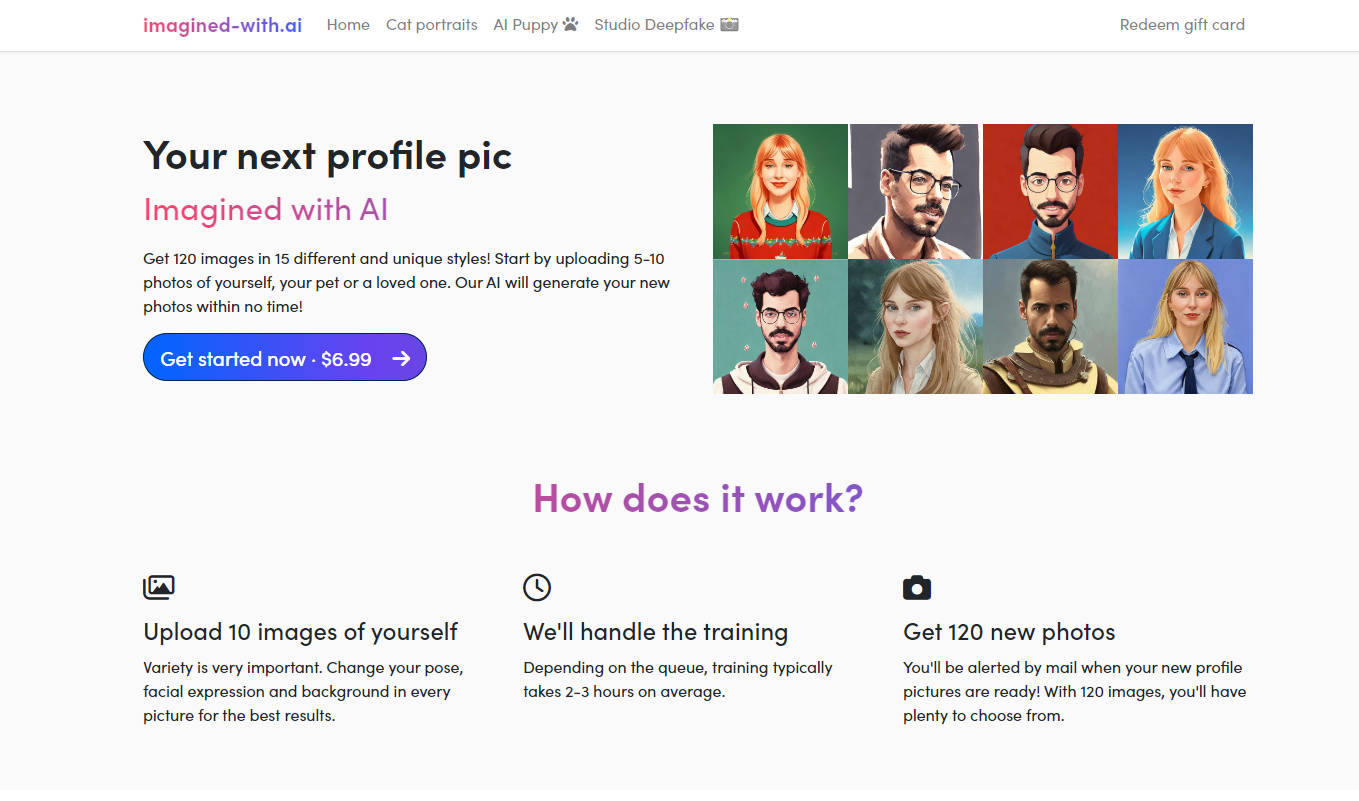Click the man in hoodie on teal background
This screenshot has width=1359, height=801.
780,327
